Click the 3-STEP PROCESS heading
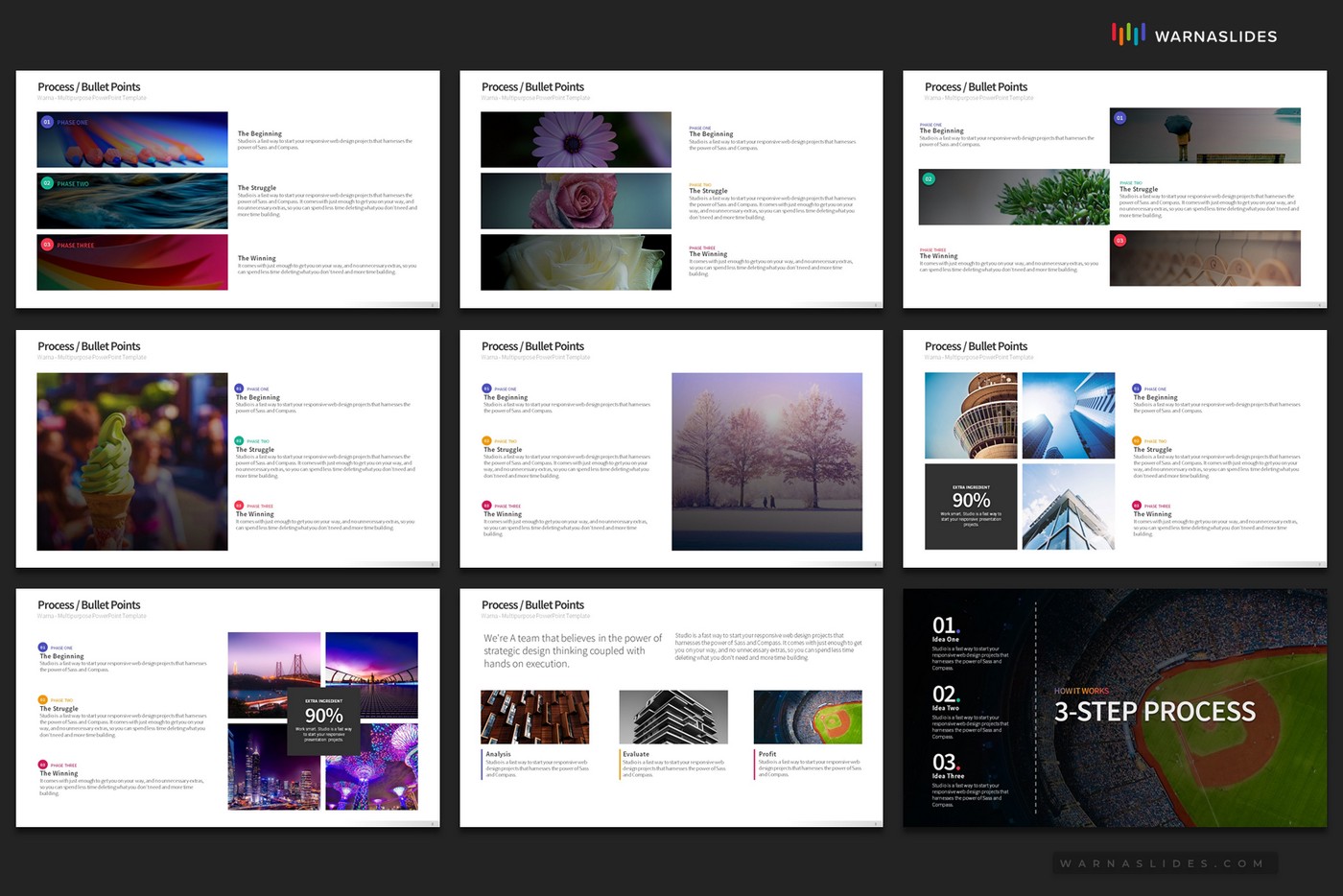Viewport: 1343px width, 896px height. coord(1155,712)
